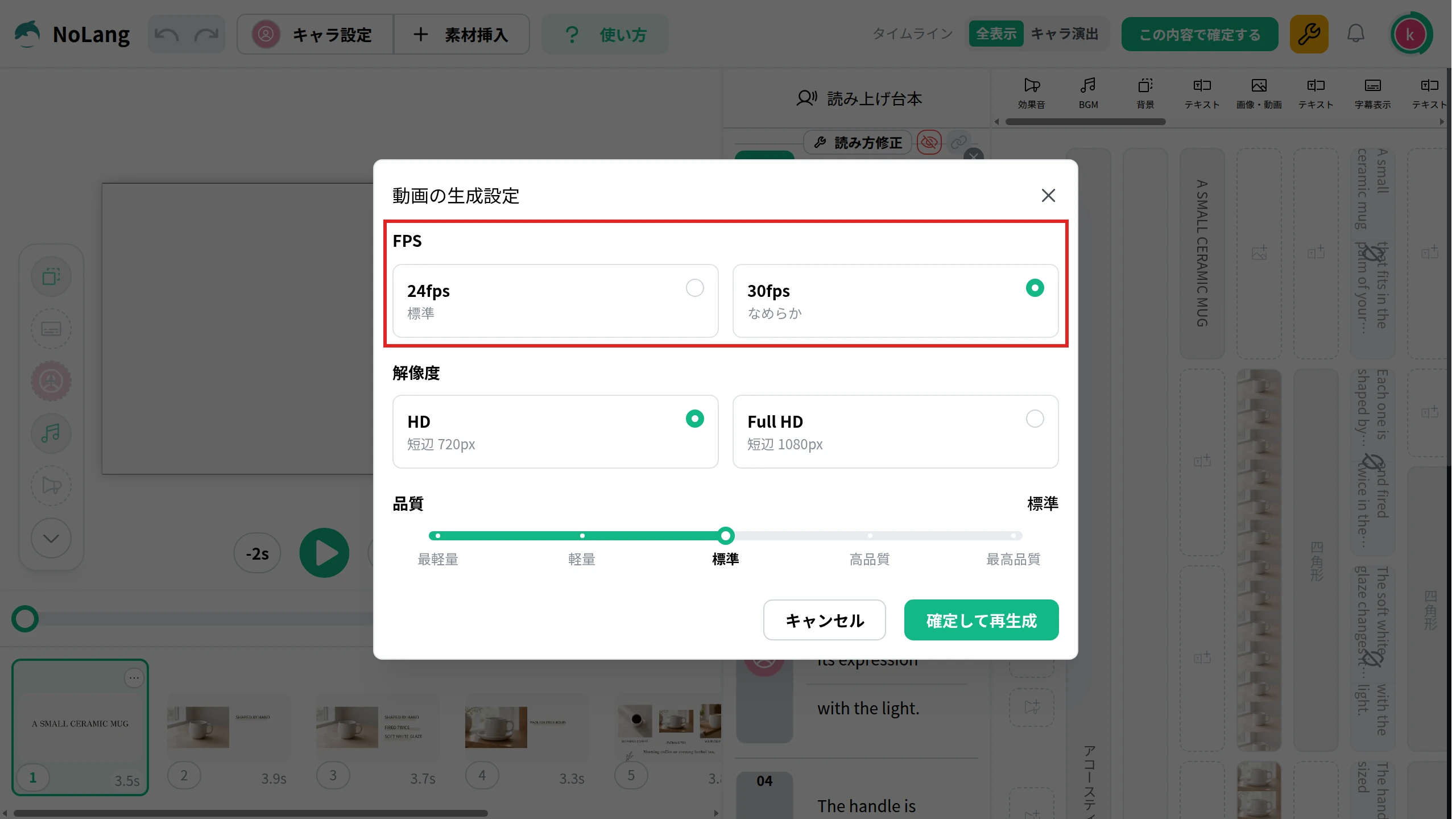Close the video generation settings dialog
Image resolution: width=1456 pixels, height=819 pixels.
click(1048, 196)
